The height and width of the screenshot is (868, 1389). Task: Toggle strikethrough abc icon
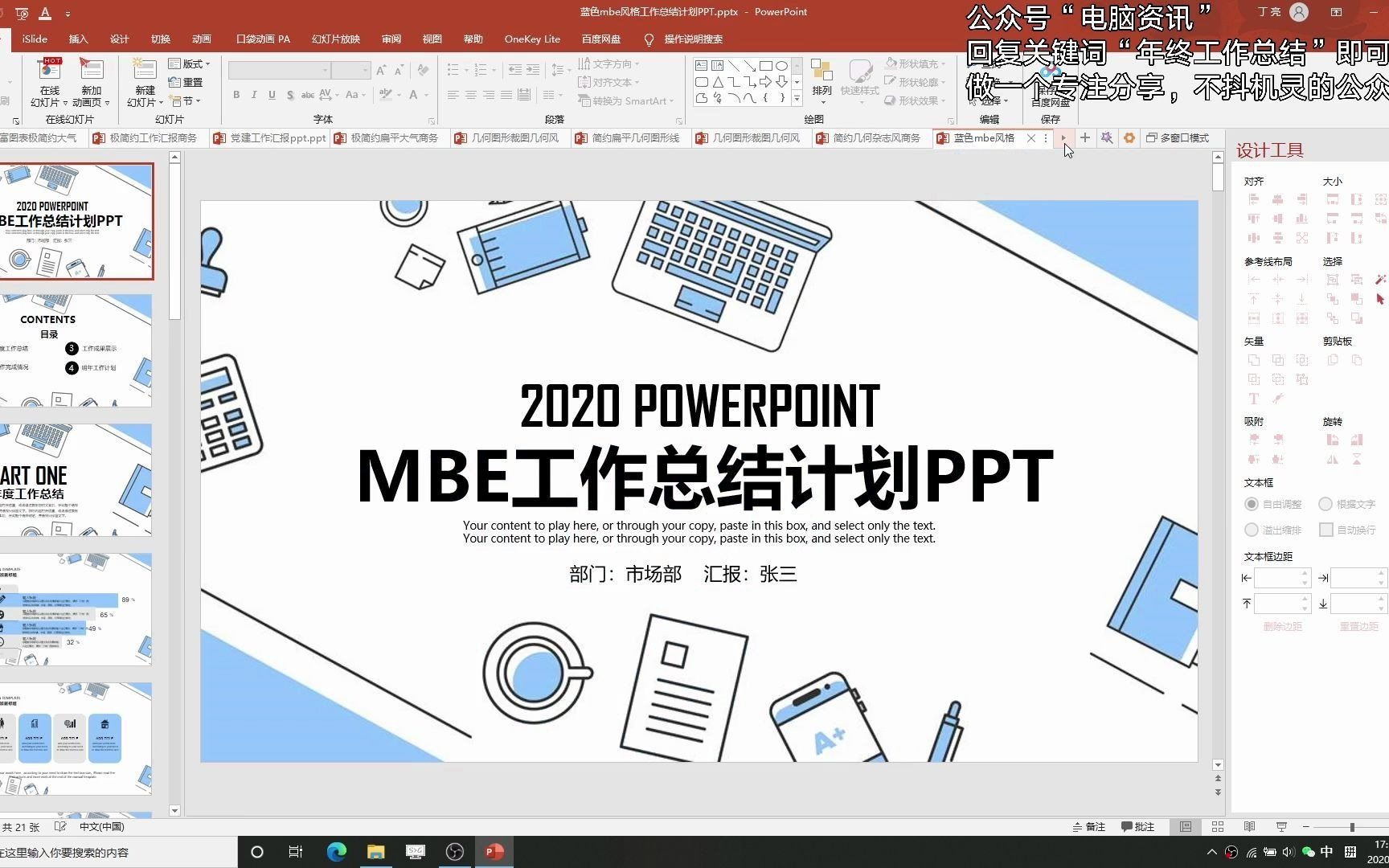pyautogui.click(x=308, y=95)
